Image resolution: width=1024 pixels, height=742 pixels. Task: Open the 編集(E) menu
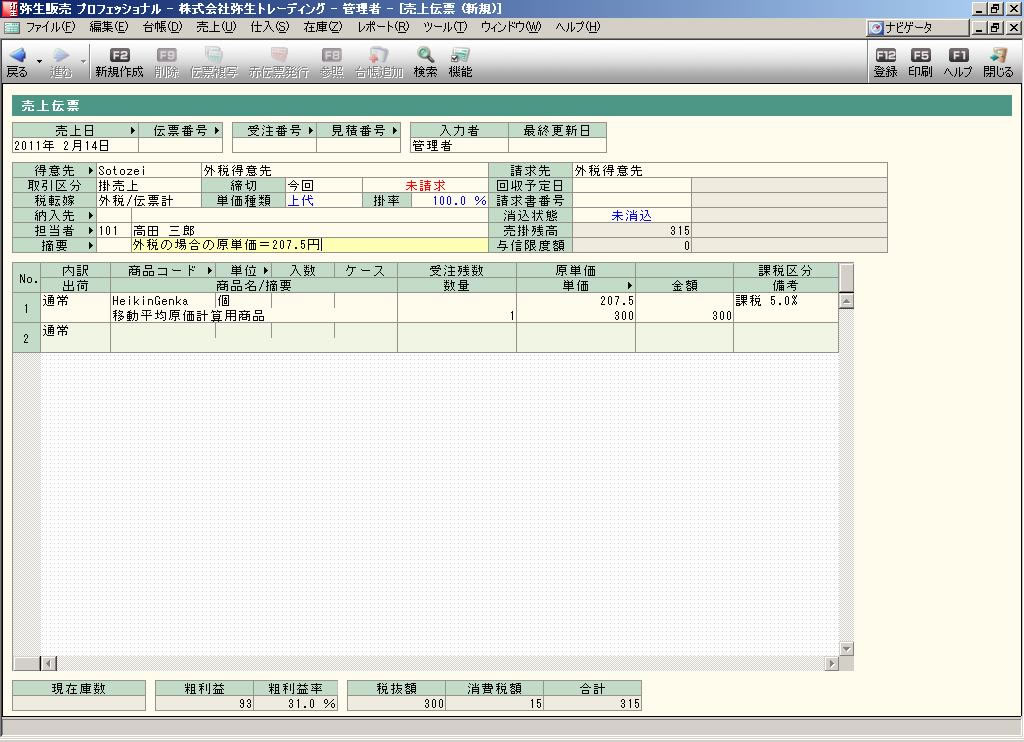108,27
